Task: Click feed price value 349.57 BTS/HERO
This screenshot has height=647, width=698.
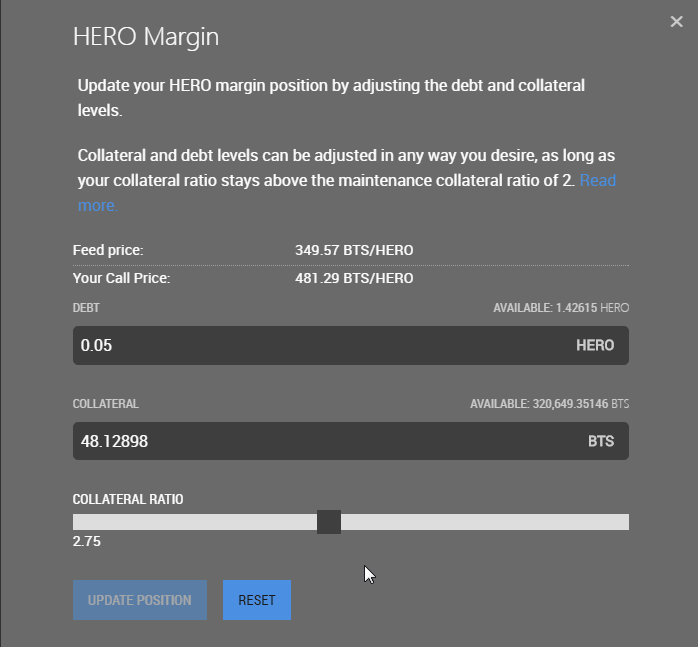Action: [x=354, y=250]
